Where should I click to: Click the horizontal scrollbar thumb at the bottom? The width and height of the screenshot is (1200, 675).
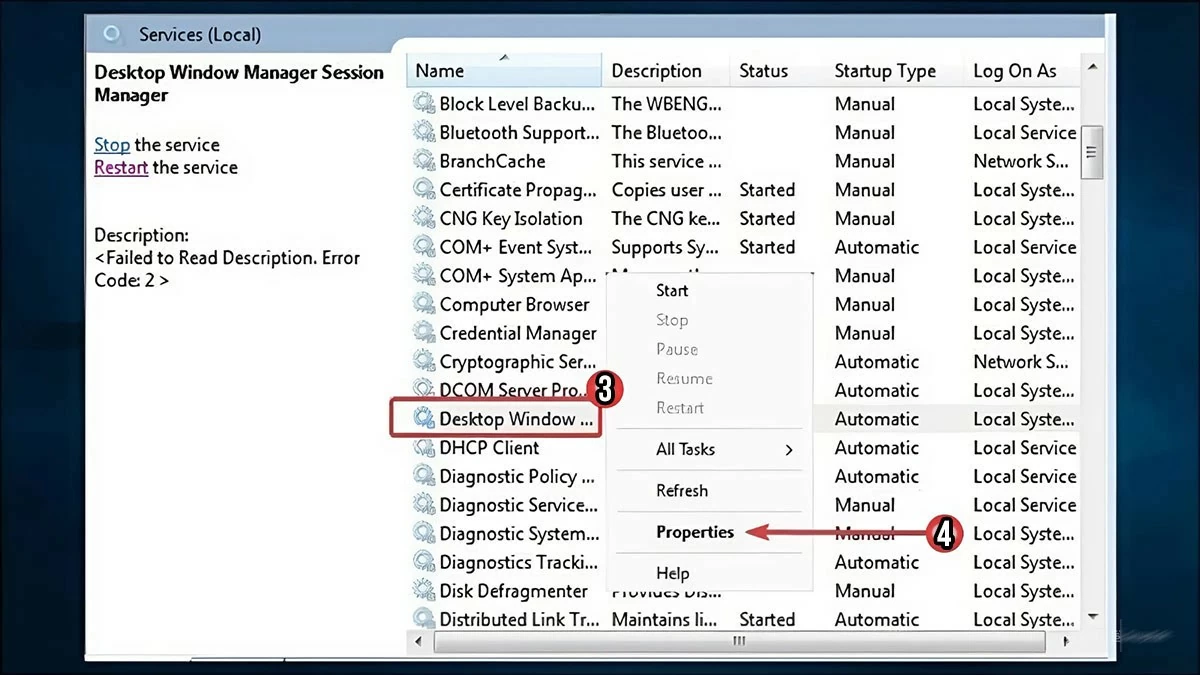tap(740, 641)
